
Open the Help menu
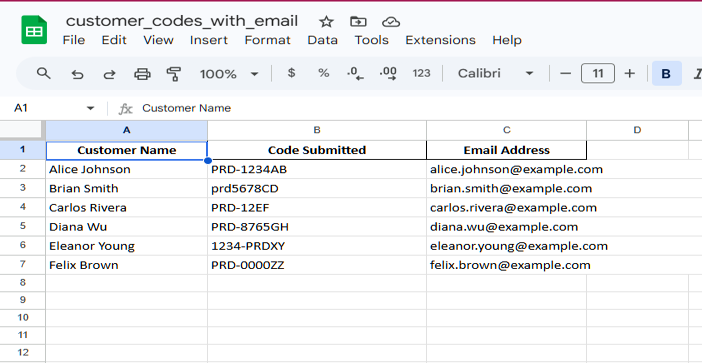(507, 40)
